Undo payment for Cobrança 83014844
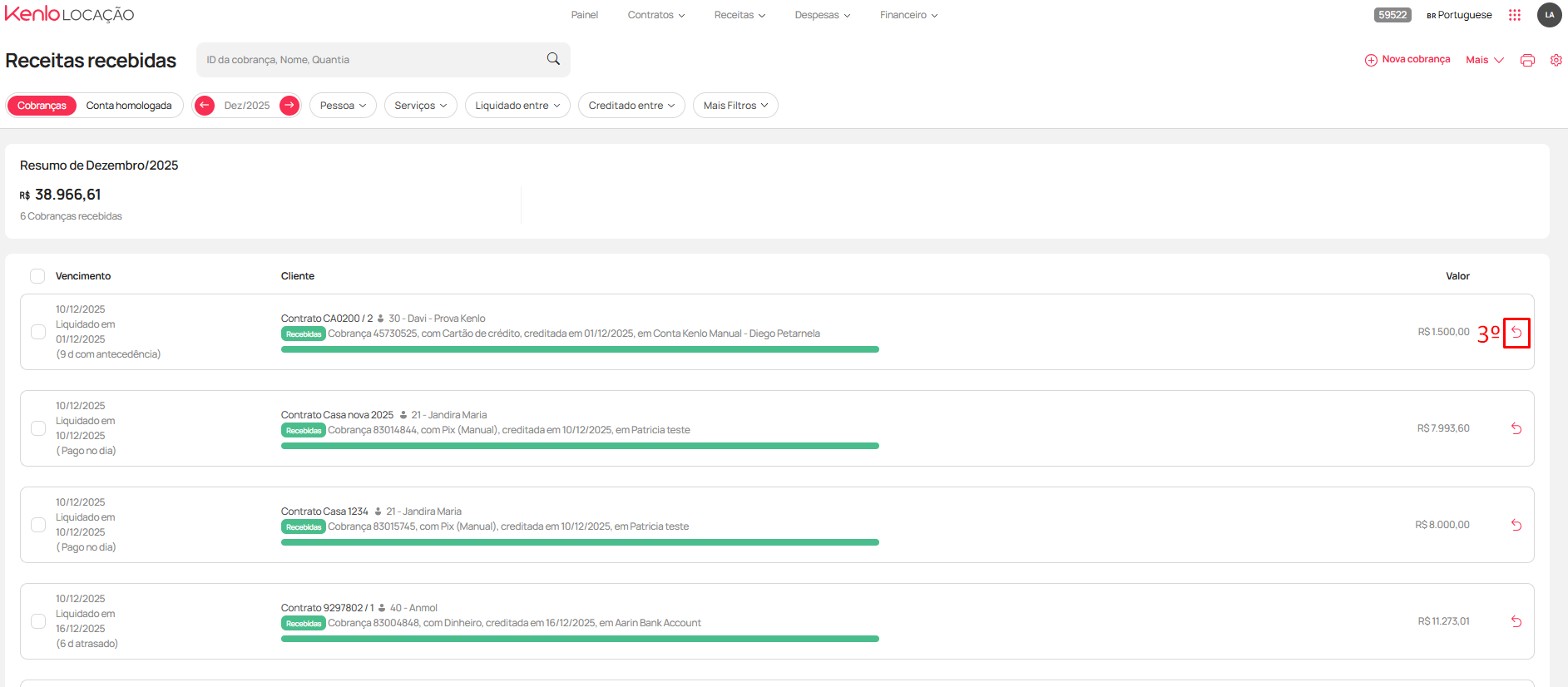Image resolution: width=1568 pixels, height=687 pixels. pyautogui.click(x=1516, y=428)
